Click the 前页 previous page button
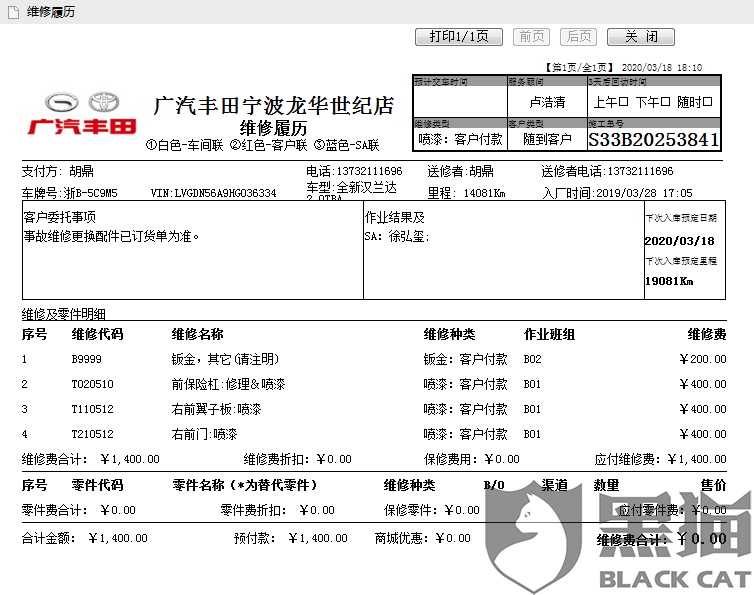The image size is (754, 595). click(x=531, y=37)
